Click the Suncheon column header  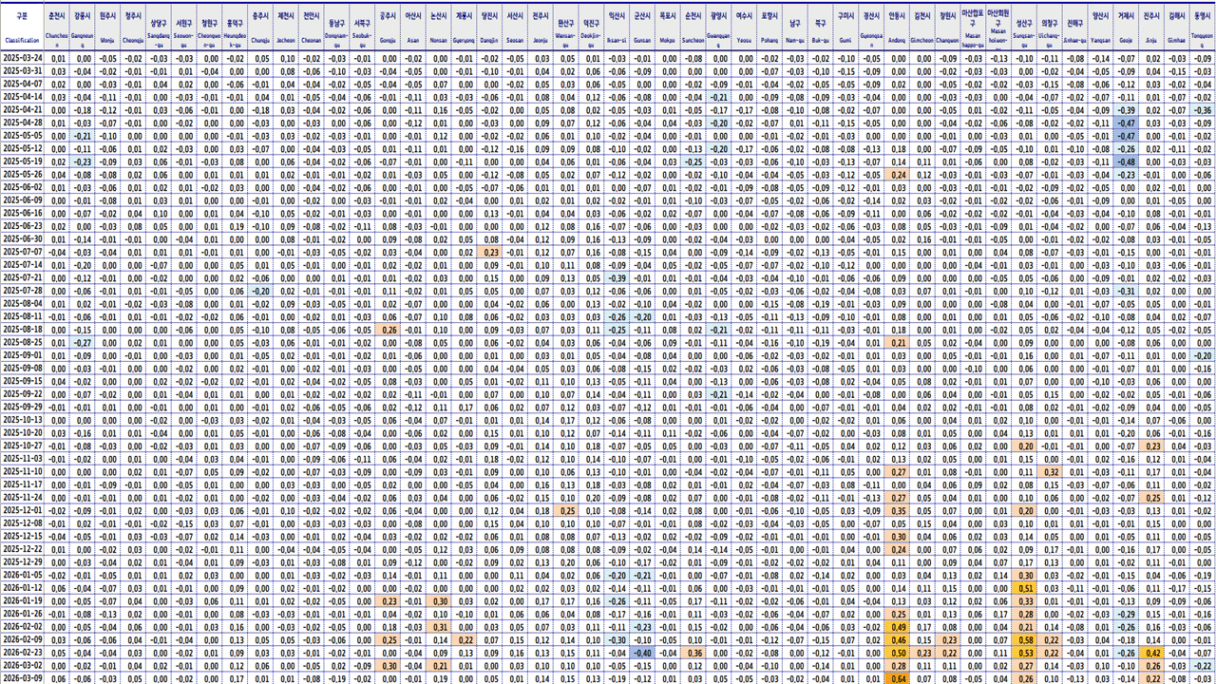tap(693, 28)
